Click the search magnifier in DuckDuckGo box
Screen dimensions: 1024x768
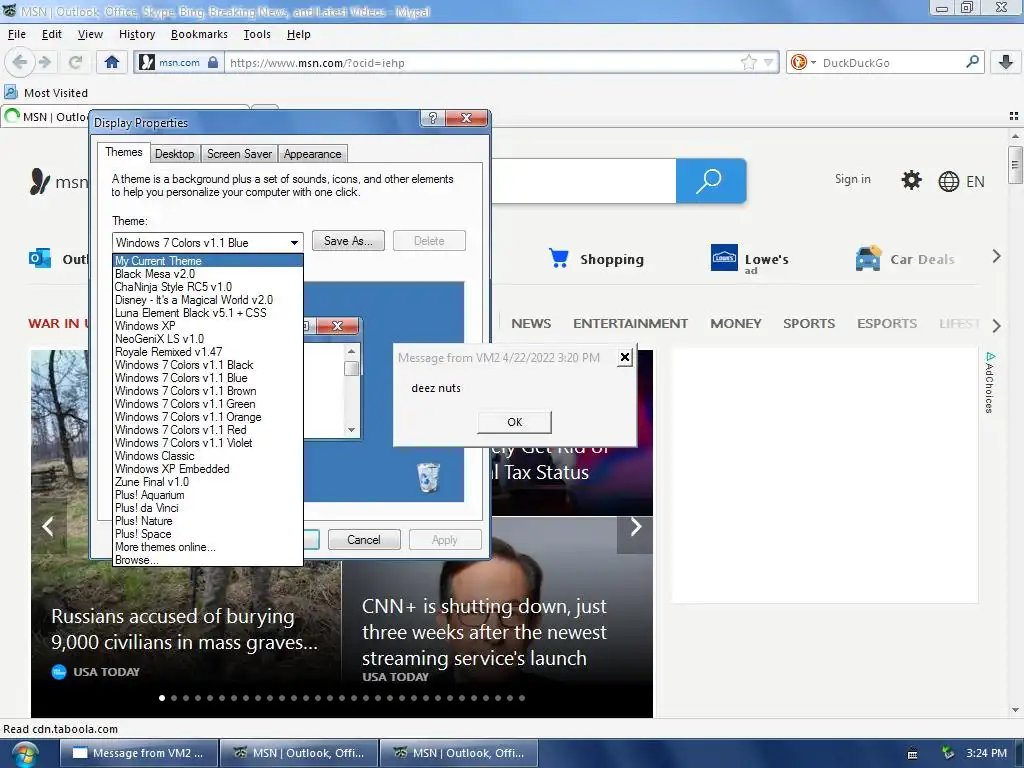pyautogui.click(x=972, y=62)
